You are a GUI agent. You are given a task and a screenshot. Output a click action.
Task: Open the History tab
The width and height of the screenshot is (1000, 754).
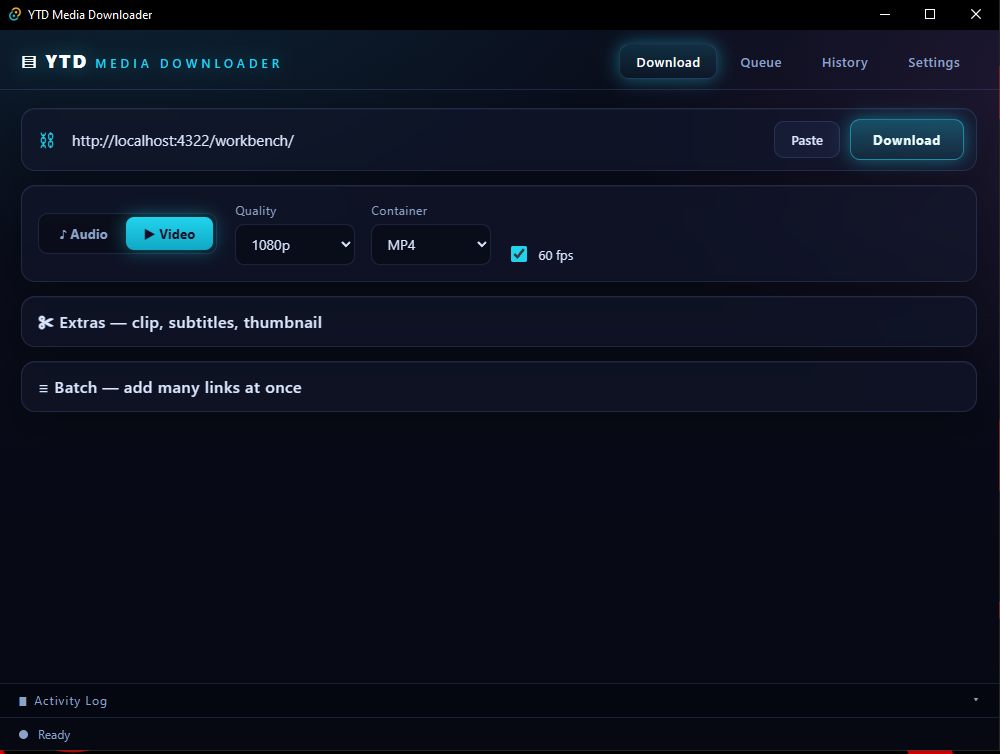point(844,63)
